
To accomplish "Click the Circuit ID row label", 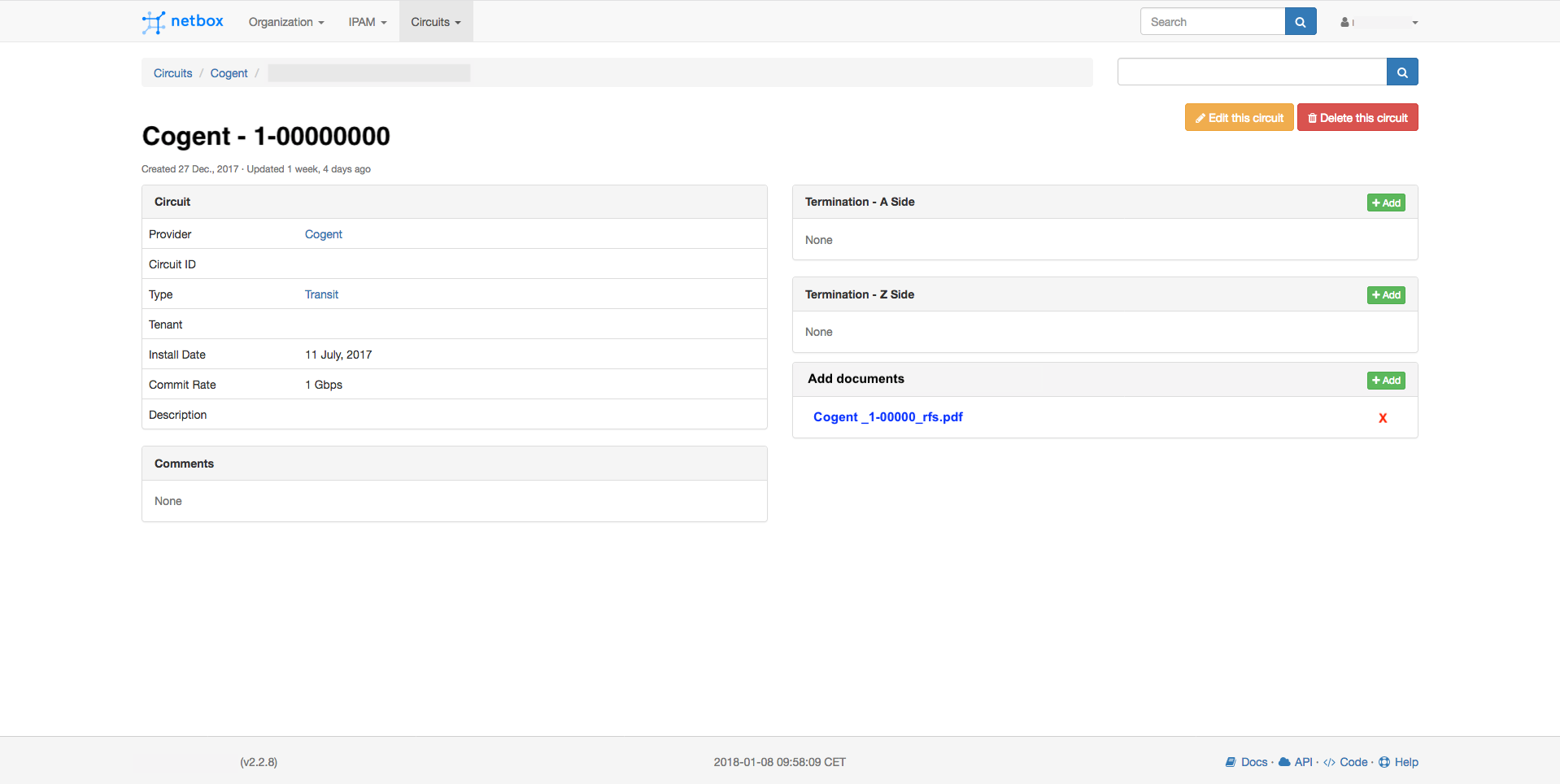I will pyautogui.click(x=172, y=264).
